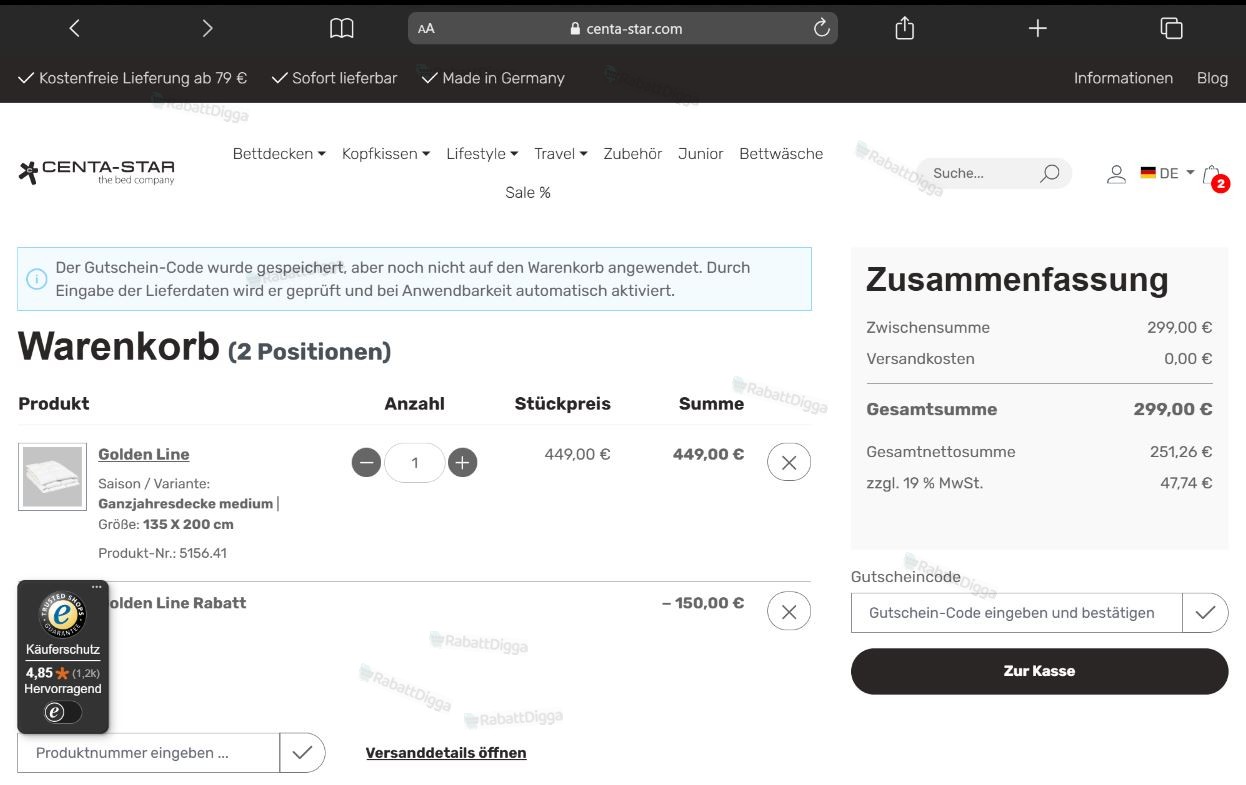Click the centa-star.com address bar

click(x=623, y=29)
